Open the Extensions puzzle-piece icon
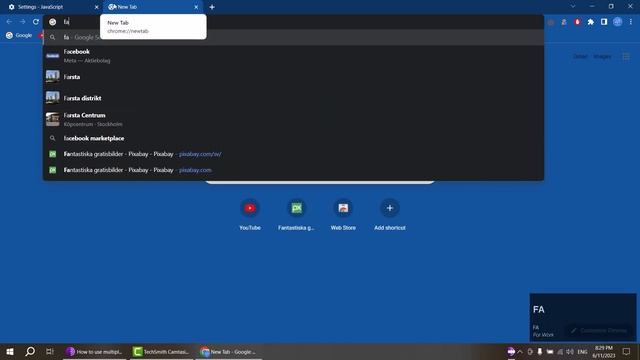 click(x=591, y=22)
